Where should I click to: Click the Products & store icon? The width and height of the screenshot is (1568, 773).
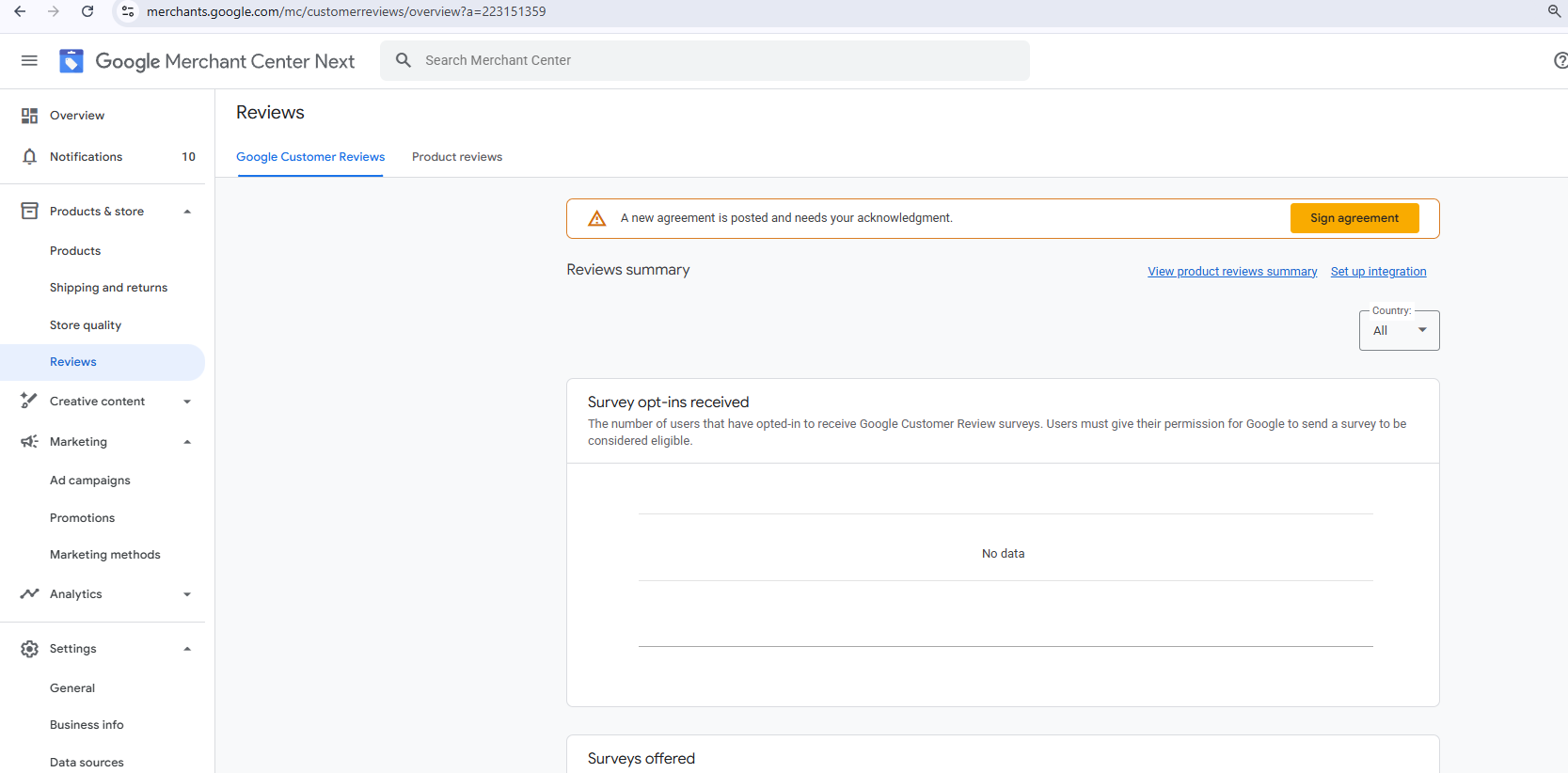tap(29, 212)
